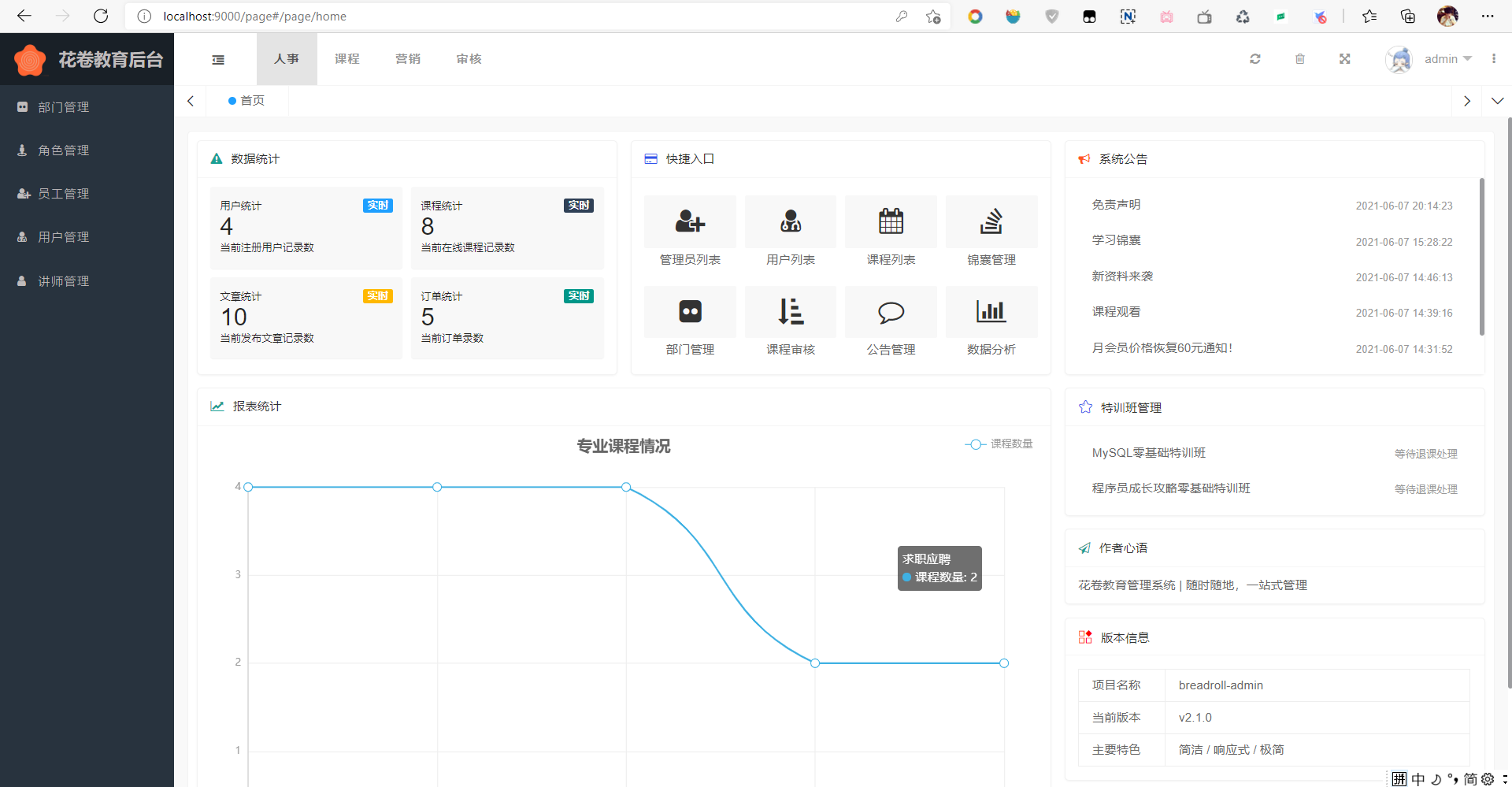Click the 订单统计 card
Image resolution: width=1512 pixels, height=787 pixels.
pos(507,318)
